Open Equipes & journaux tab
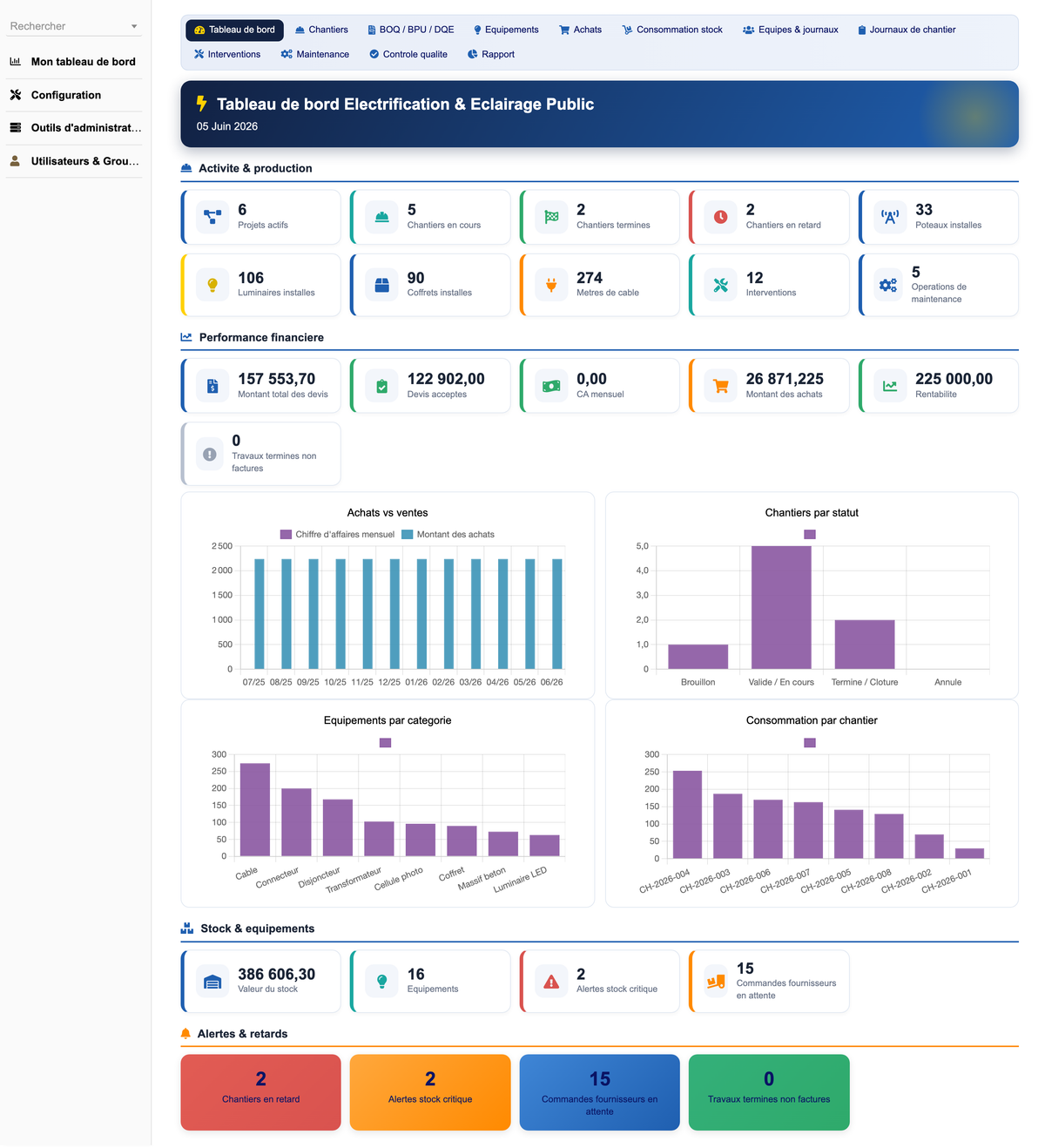 (x=791, y=30)
